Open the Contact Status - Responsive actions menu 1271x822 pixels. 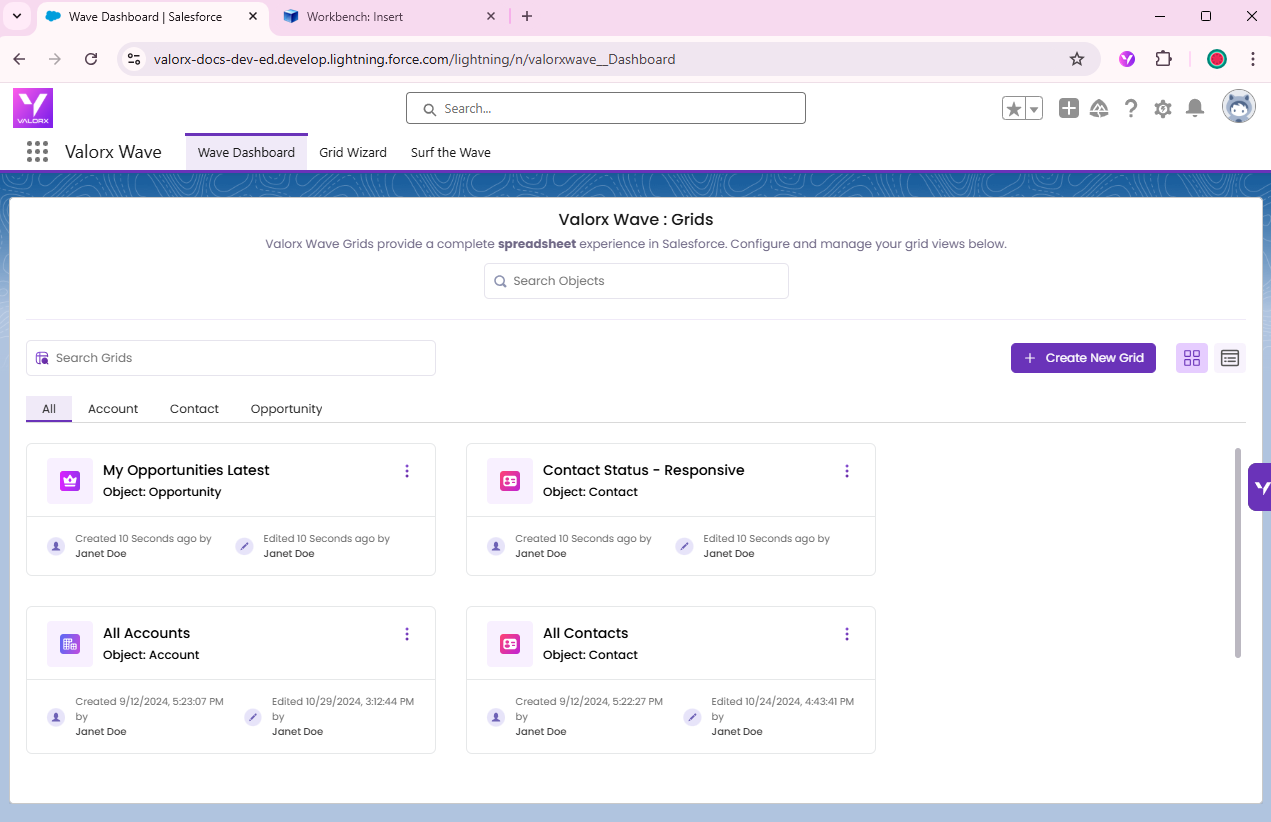click(847, 471)
